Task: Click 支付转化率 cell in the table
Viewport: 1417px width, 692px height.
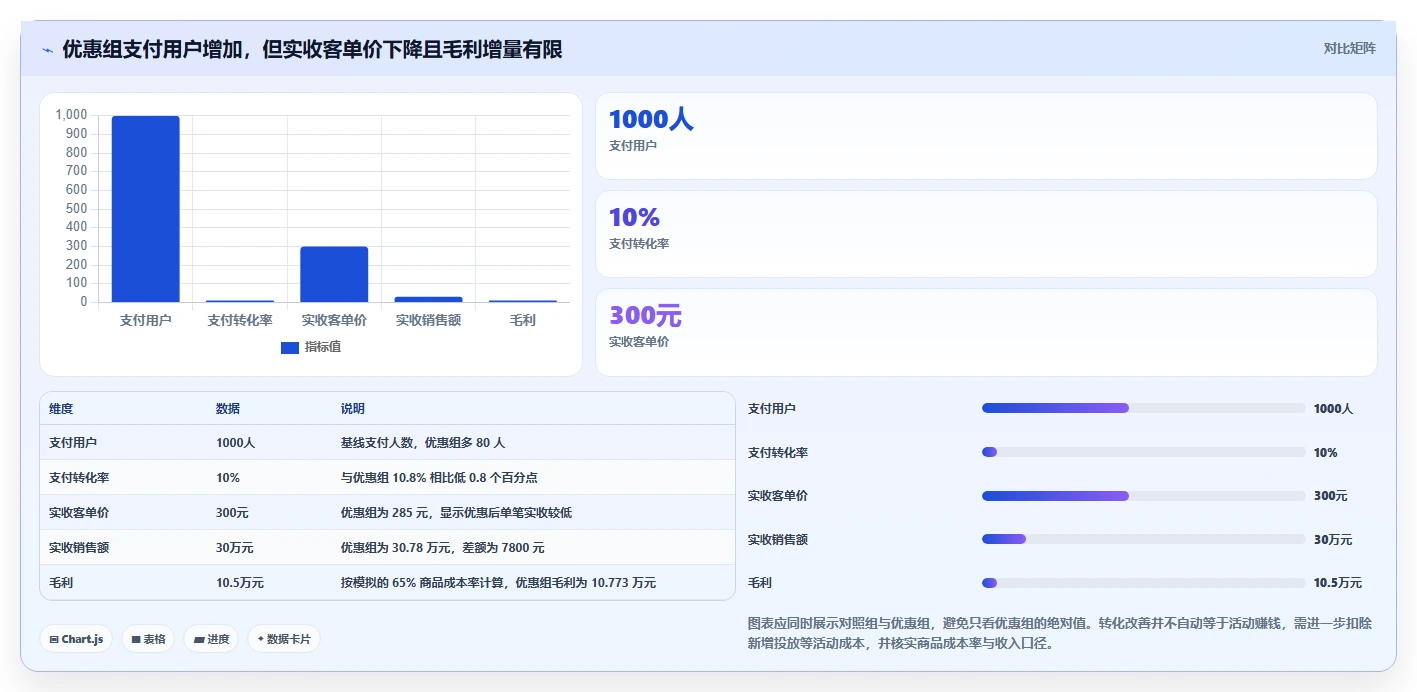Action: click(79, 477)
